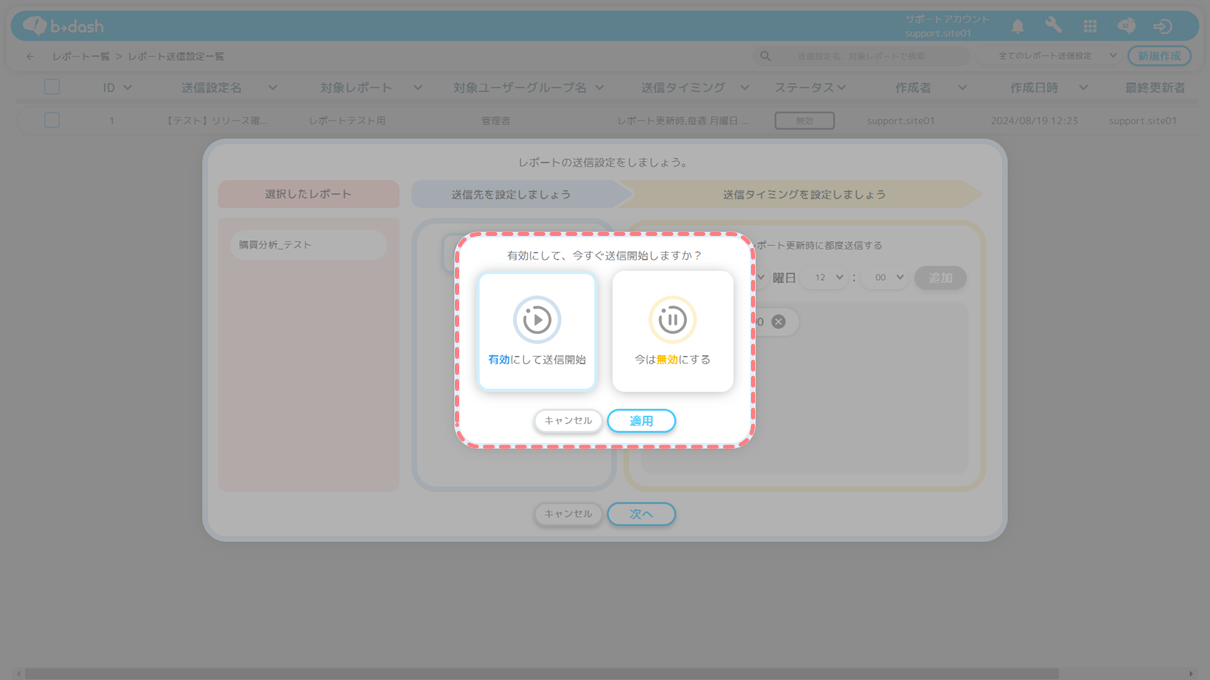Click the b→dash logo in the header
Image resolution: width=1210 pixels, height=680 pixels.
pos(63,26)
